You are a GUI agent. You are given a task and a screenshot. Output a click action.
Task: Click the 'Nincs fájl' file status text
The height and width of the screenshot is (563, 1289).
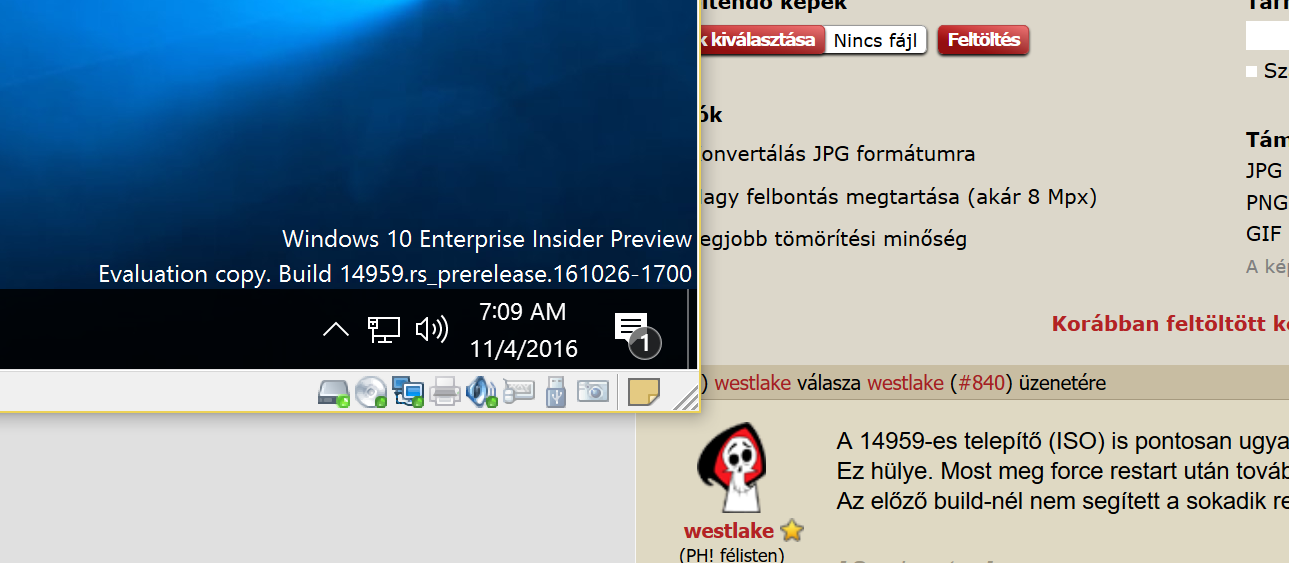point(876,41)
